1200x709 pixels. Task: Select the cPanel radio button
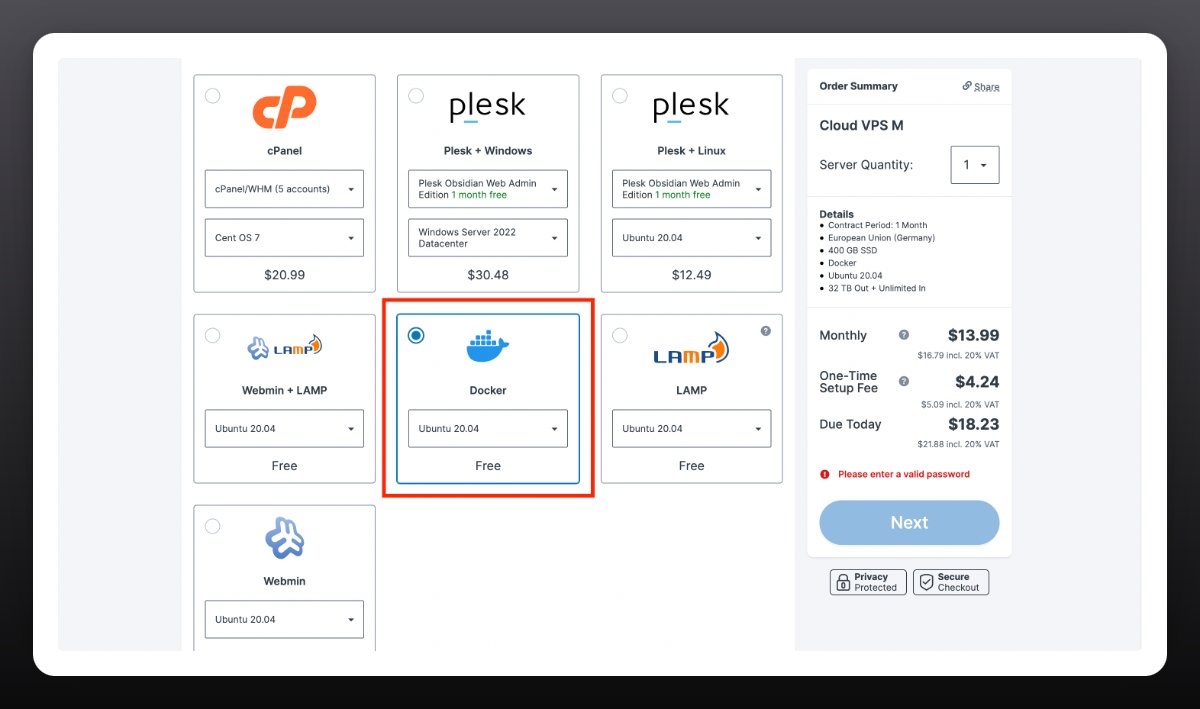pyautogui.click(x=212, y=96)
